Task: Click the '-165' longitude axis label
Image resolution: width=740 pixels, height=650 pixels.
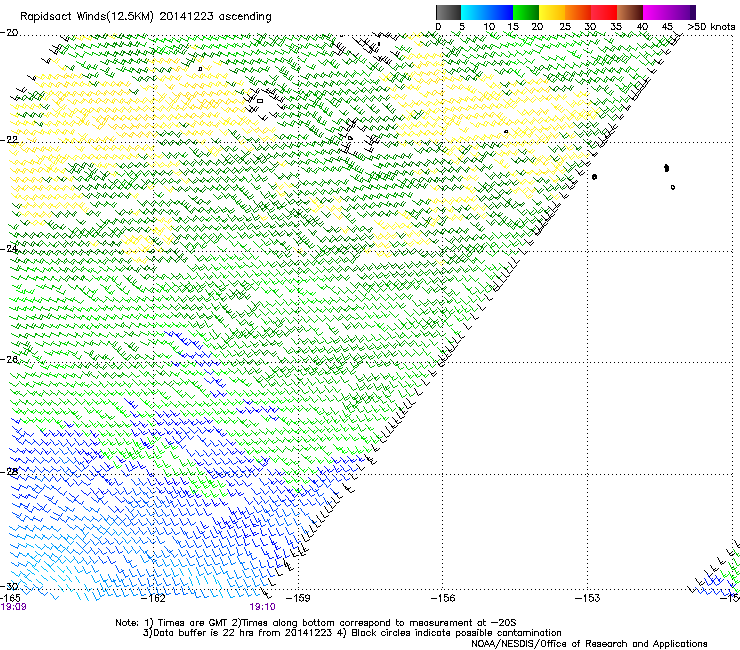Action: pos(10,598)
